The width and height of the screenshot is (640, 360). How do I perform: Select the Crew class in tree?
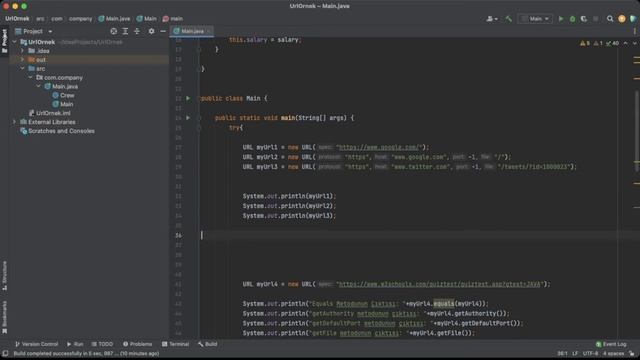click(63, 96)
